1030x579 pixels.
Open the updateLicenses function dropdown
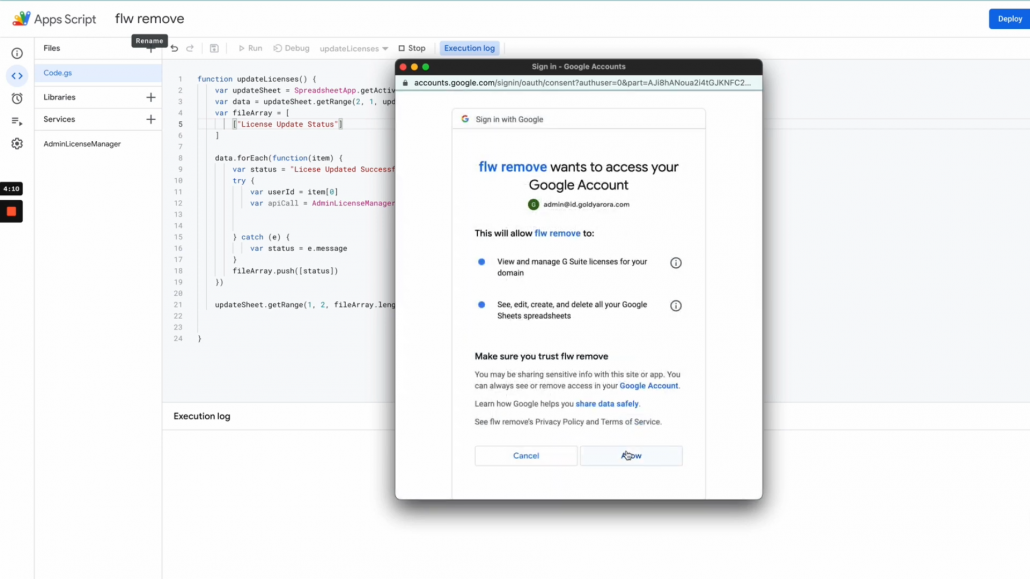[353, 49]
